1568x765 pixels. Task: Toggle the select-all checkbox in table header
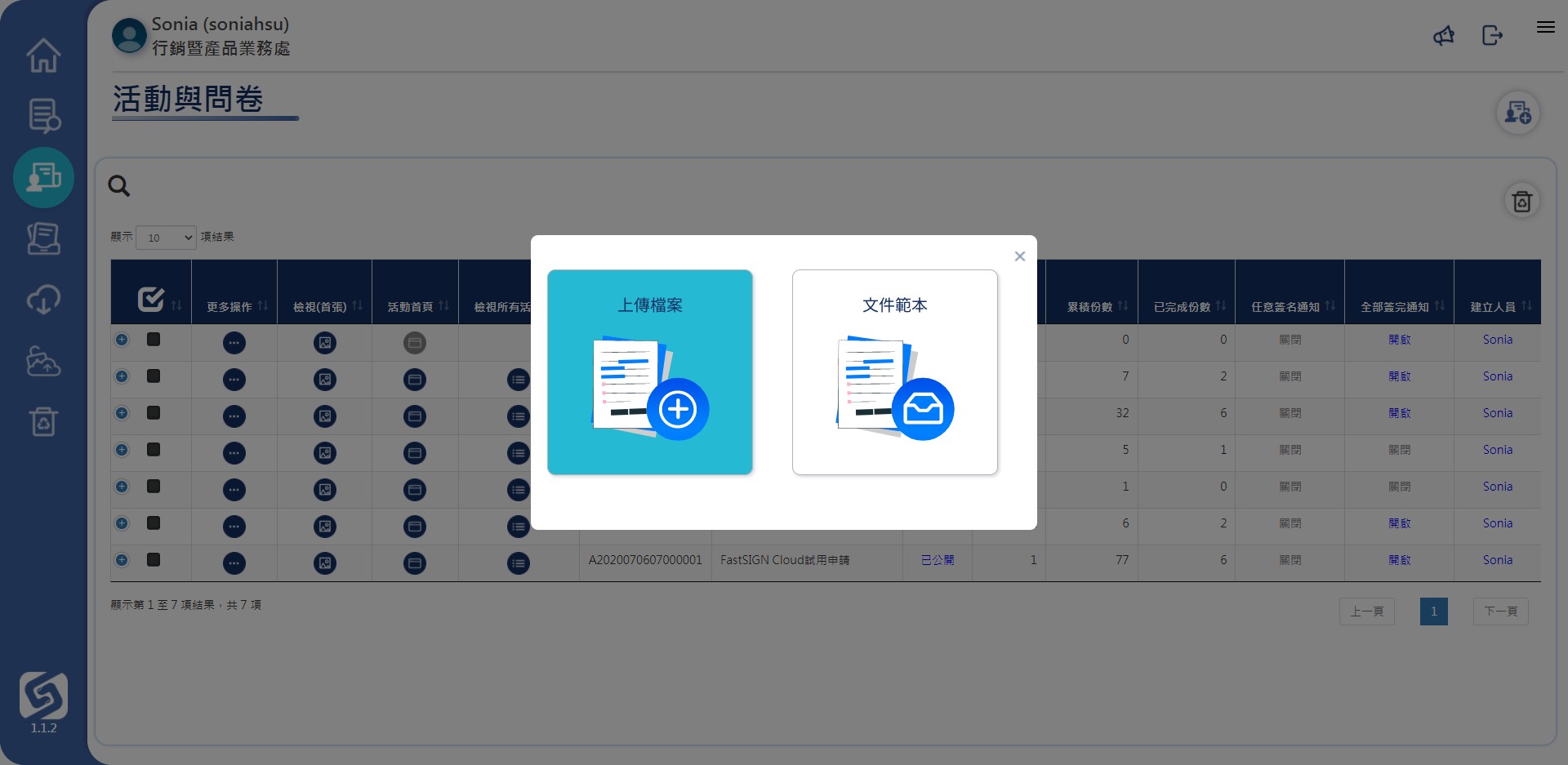(x=151, y=300)
